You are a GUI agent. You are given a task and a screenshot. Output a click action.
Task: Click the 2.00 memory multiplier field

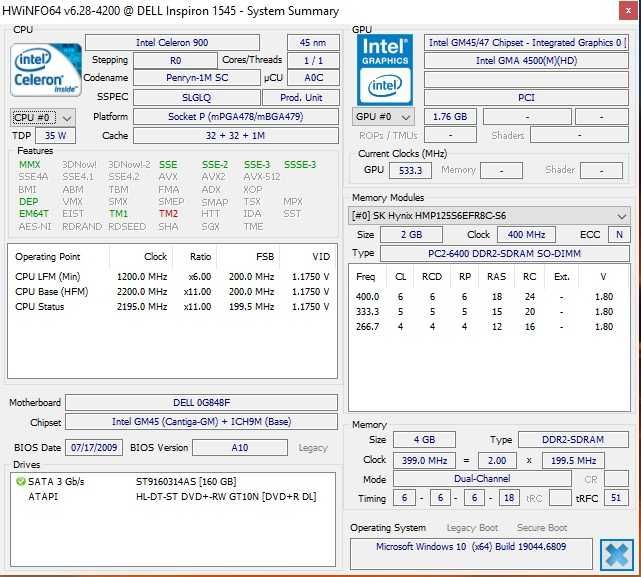coord(497,461)
